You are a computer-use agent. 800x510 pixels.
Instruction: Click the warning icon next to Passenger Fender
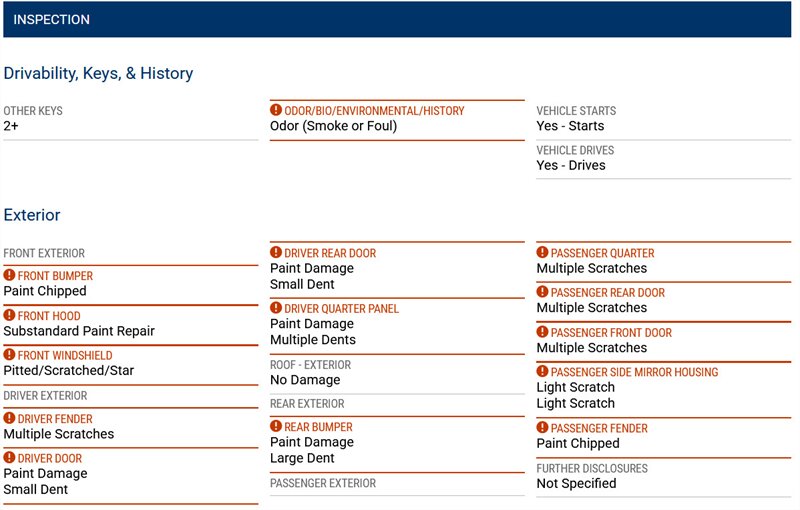point(543,428)
